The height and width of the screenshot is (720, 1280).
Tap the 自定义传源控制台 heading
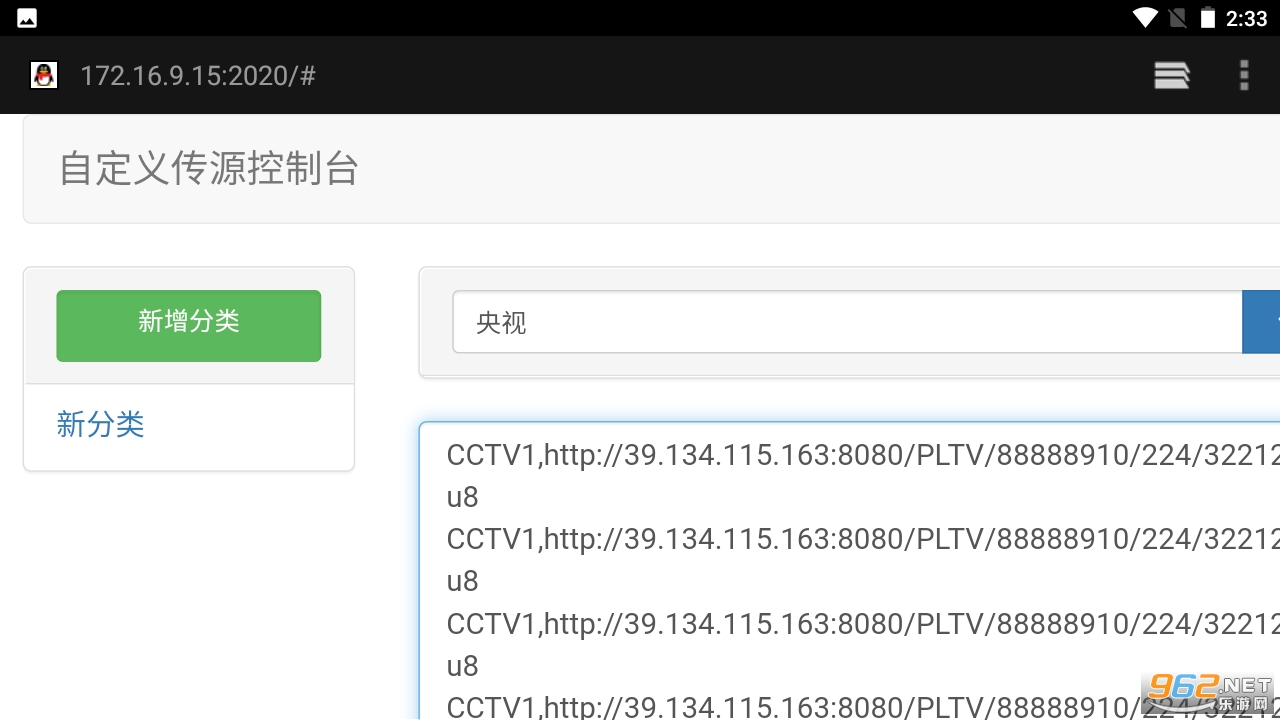(208, 168)
